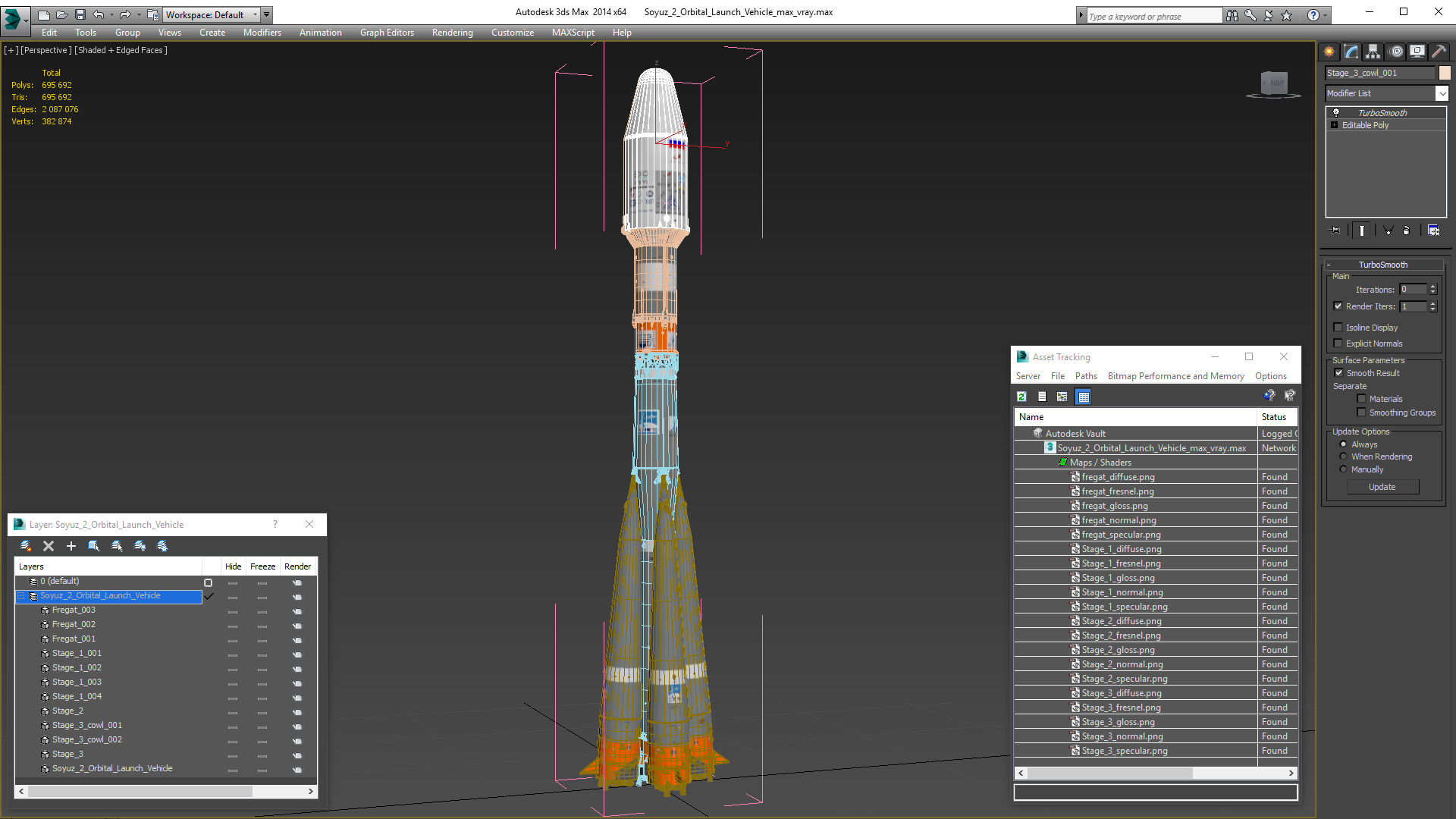Enable the Isoline Display checkbox
The height and width of the screenshot is (819, 1456).
[x=1338, y=328]
